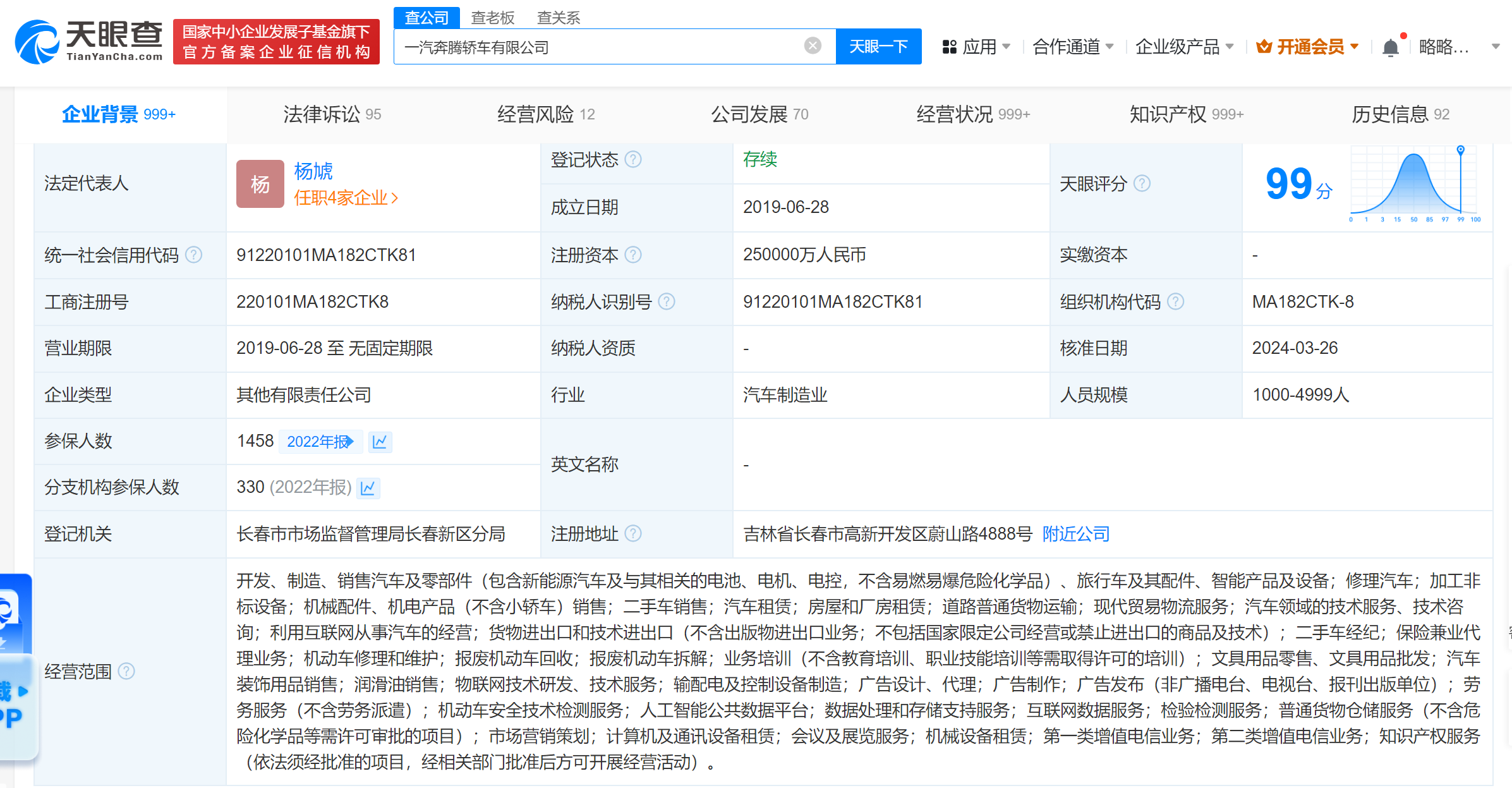
Task: Switch to the 查老板 search tab
Action: 493,18
